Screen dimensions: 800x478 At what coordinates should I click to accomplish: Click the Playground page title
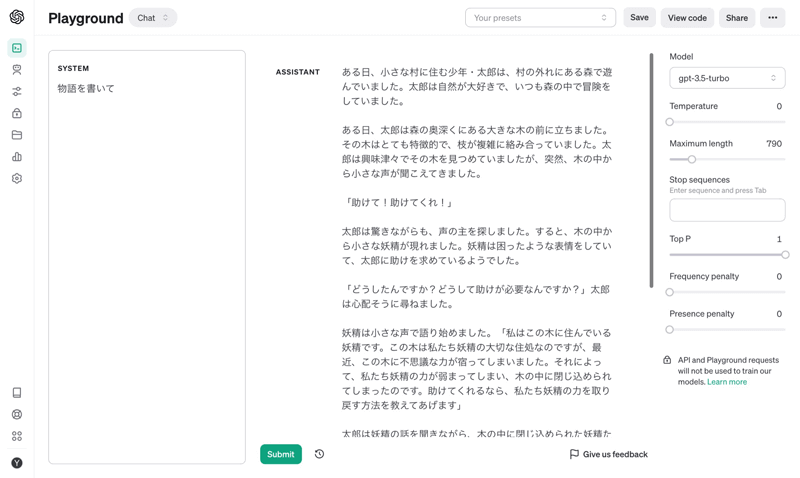click(x=86, y=18)
